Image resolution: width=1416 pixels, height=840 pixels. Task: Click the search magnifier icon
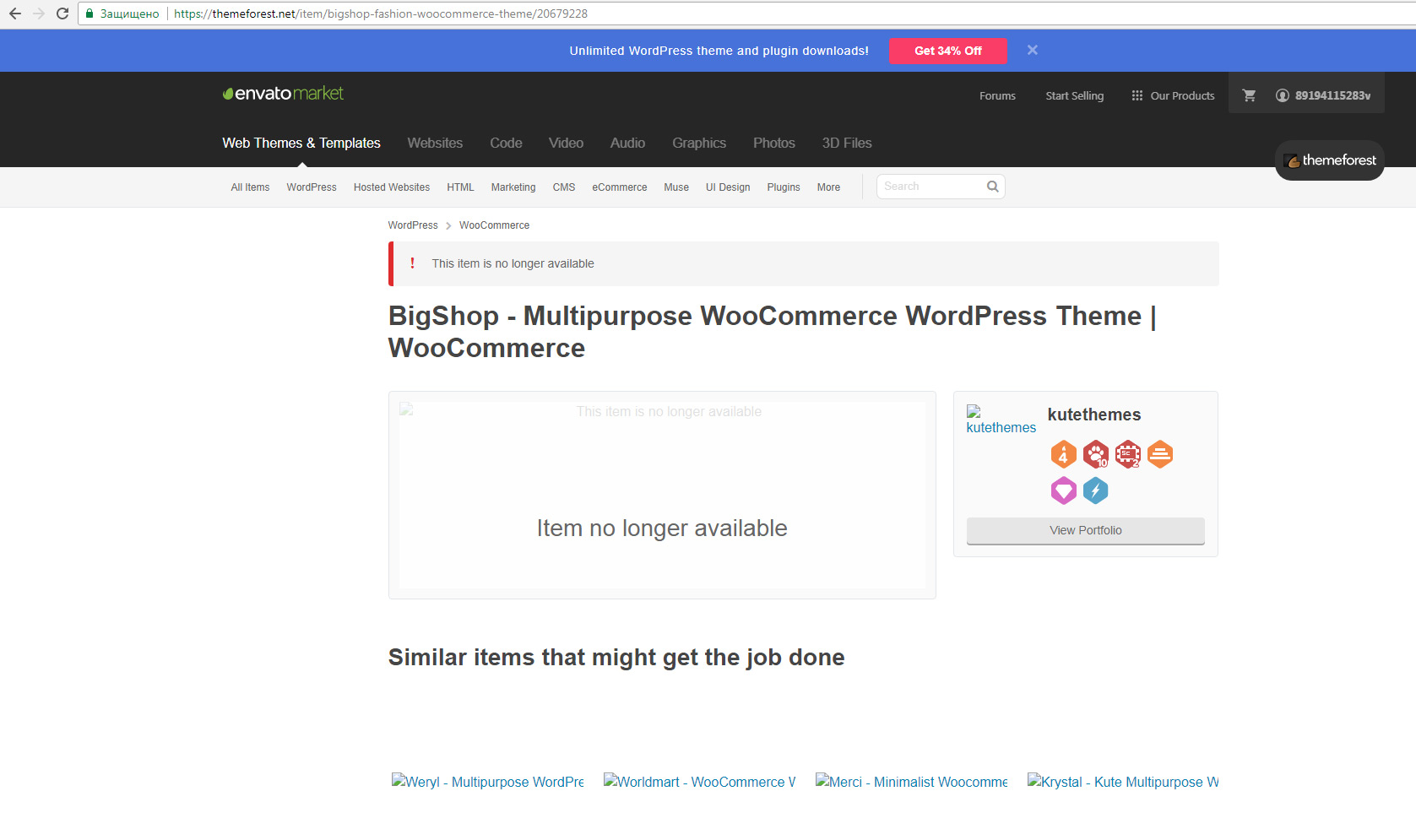click(993, 187)
